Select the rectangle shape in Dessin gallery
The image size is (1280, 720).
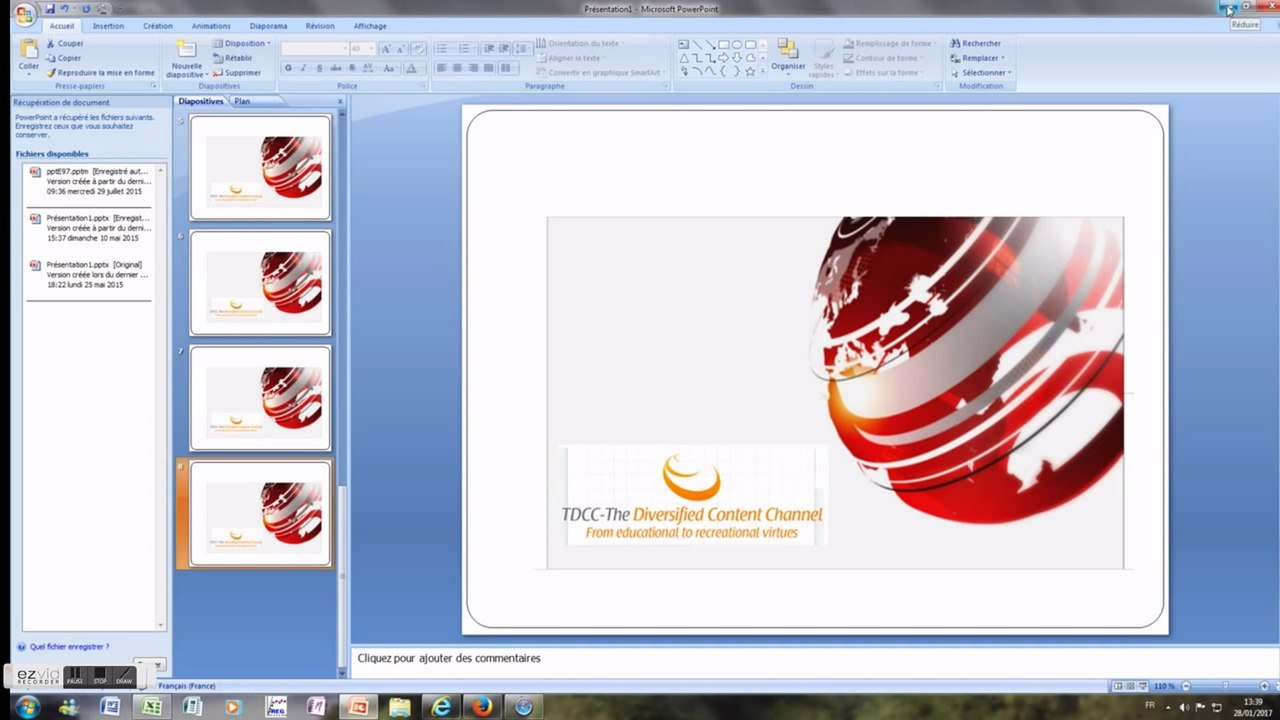point(724,44)
